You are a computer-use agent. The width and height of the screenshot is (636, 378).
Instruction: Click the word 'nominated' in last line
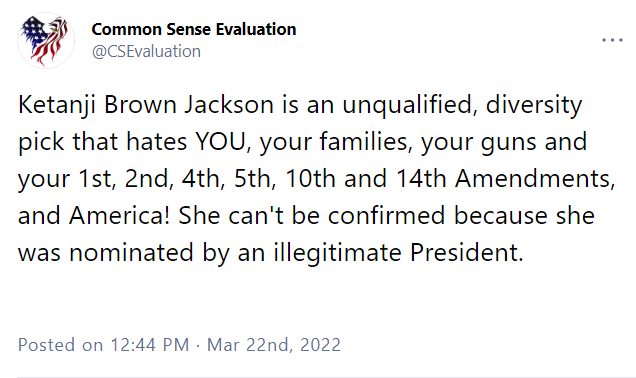(131, 253)
